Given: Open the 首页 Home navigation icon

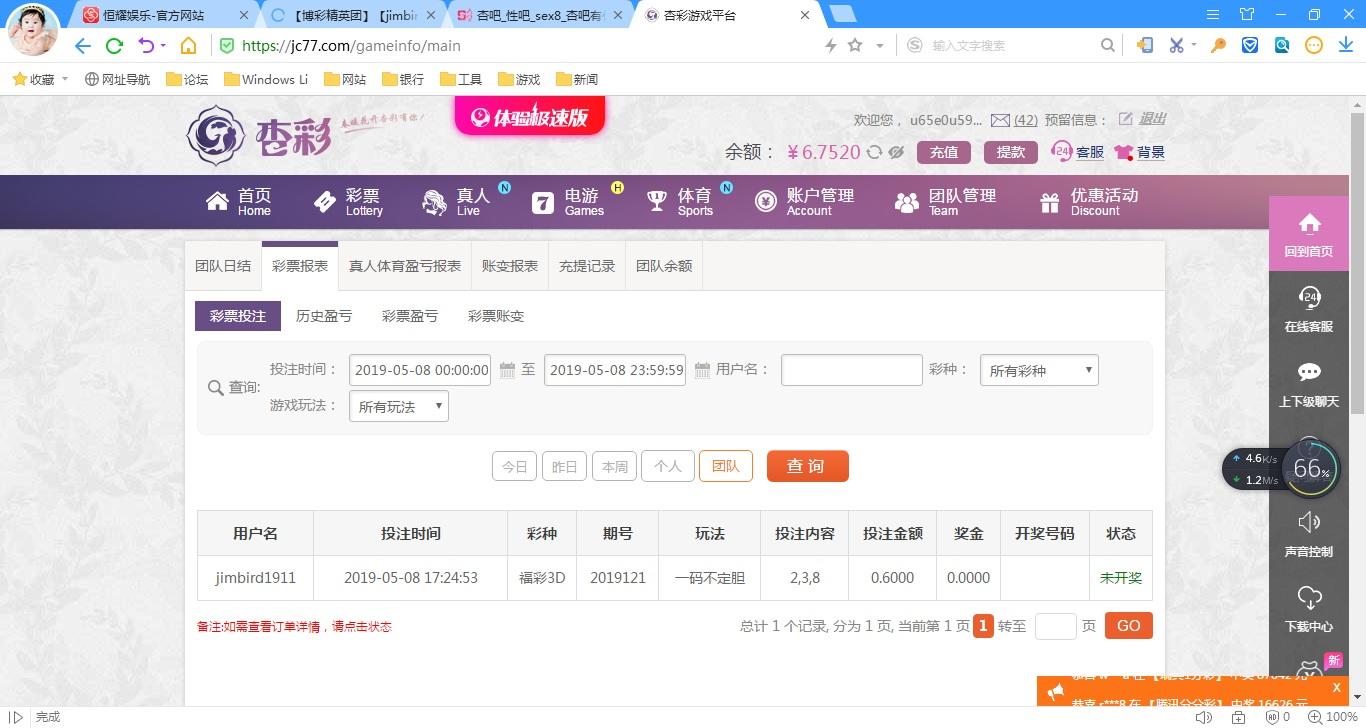Looking at the screenshot, I should 218,201.
